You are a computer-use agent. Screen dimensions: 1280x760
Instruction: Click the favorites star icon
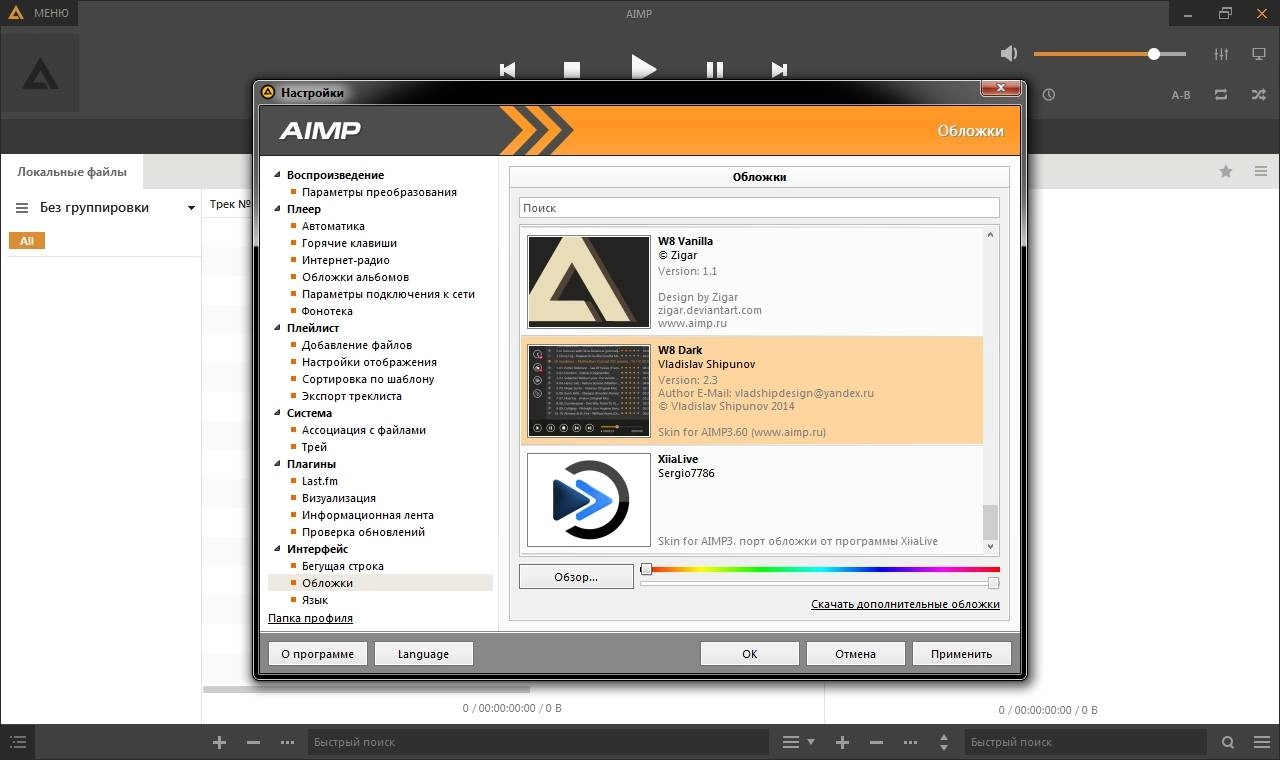click(x=1226, y=172)
